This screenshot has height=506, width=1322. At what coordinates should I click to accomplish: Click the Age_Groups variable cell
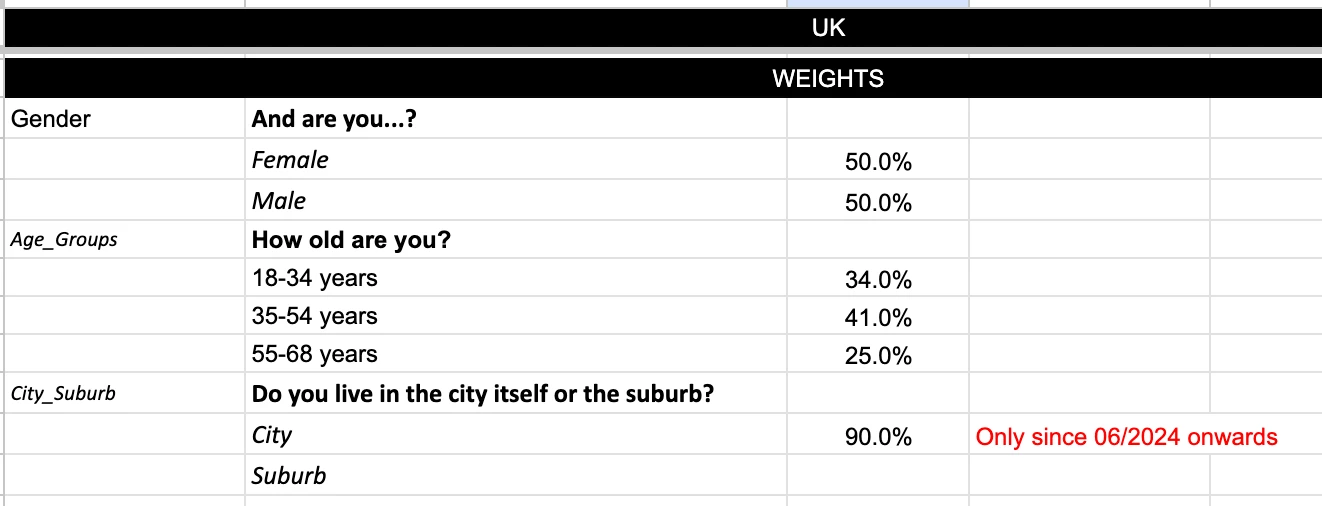(x=124, y=240)
